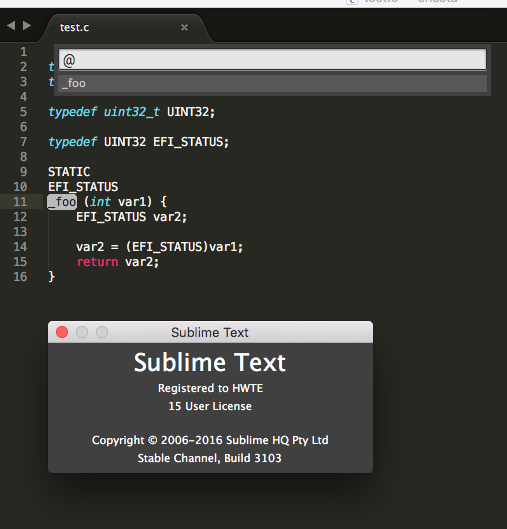Click the highlighted _foo function name
The height and width of the screenshot is (529, 507).
(x=62, y=202)
